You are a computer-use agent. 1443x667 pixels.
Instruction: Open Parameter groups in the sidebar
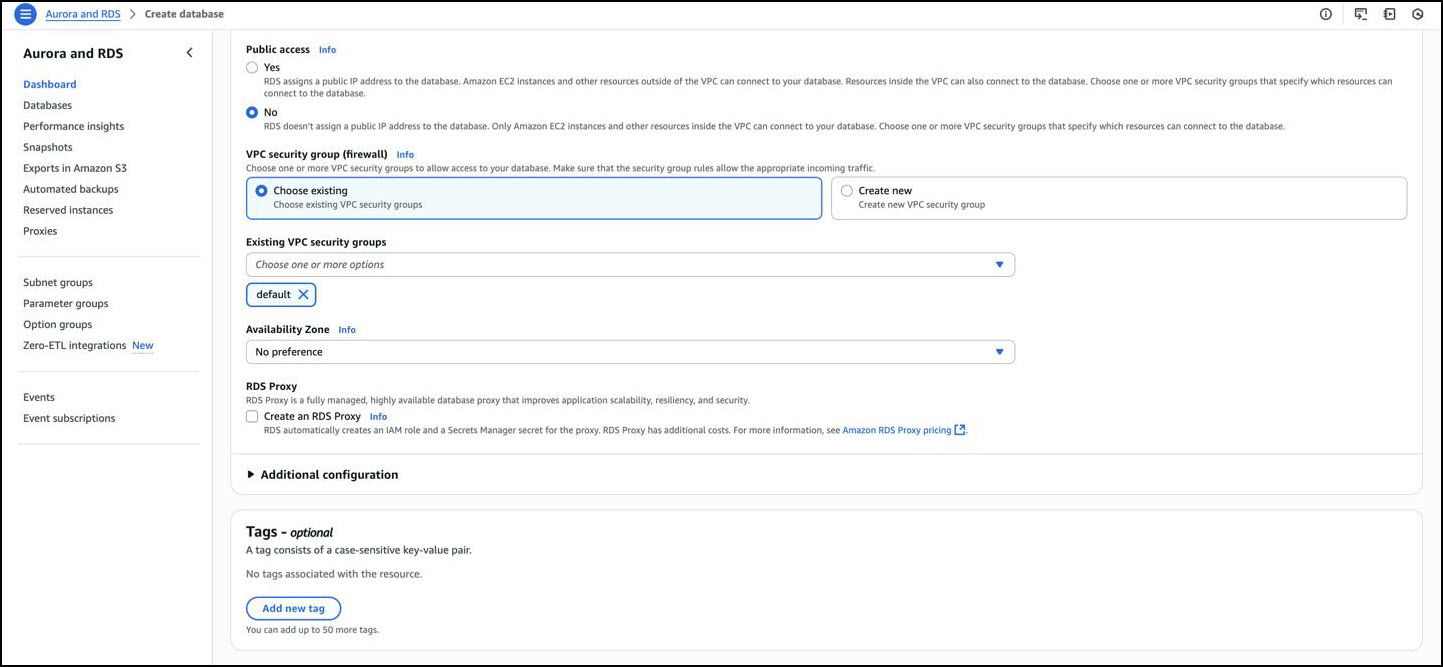click(65, 303)
